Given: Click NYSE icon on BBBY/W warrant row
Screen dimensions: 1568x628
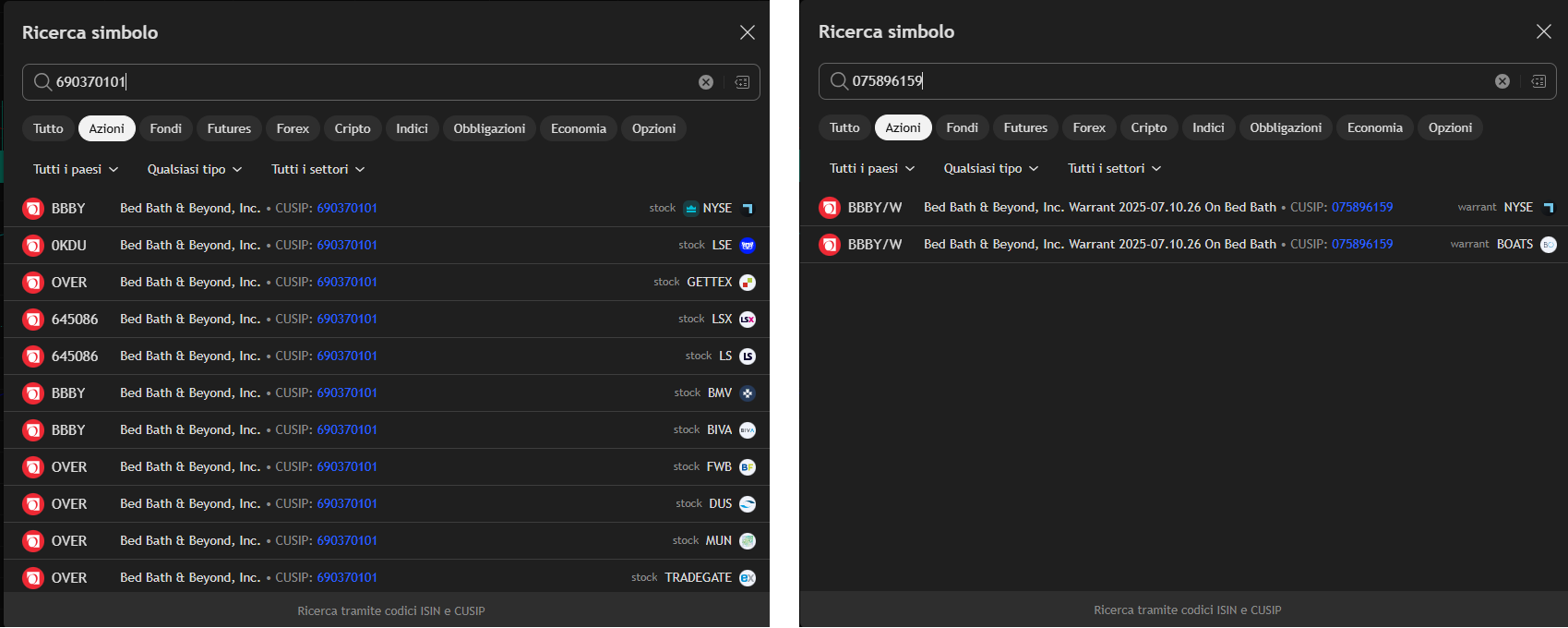Looking at the screenshot, I should tap(1549, 208).
